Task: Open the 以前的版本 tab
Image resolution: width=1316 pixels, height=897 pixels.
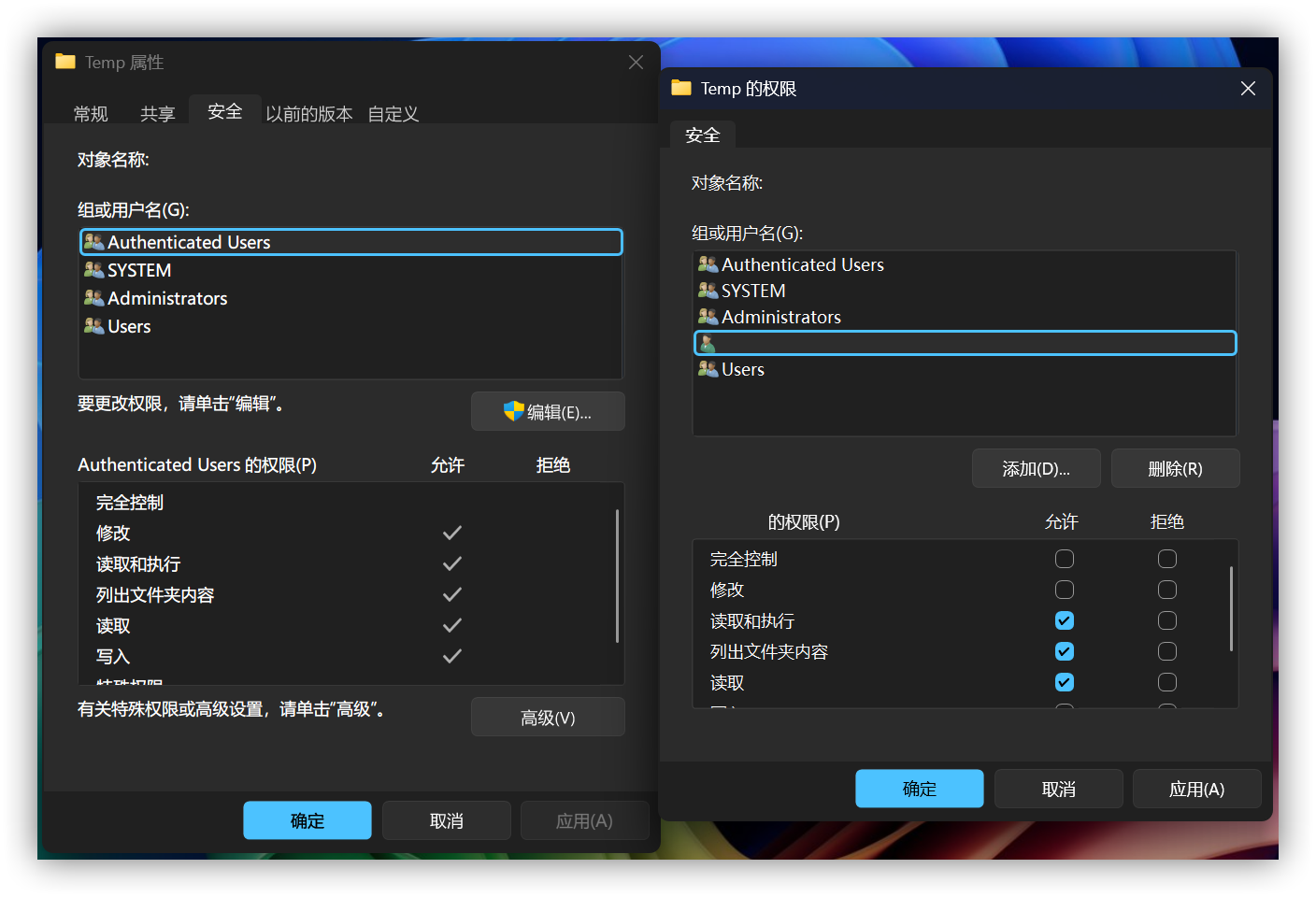Action: [309, 113]
